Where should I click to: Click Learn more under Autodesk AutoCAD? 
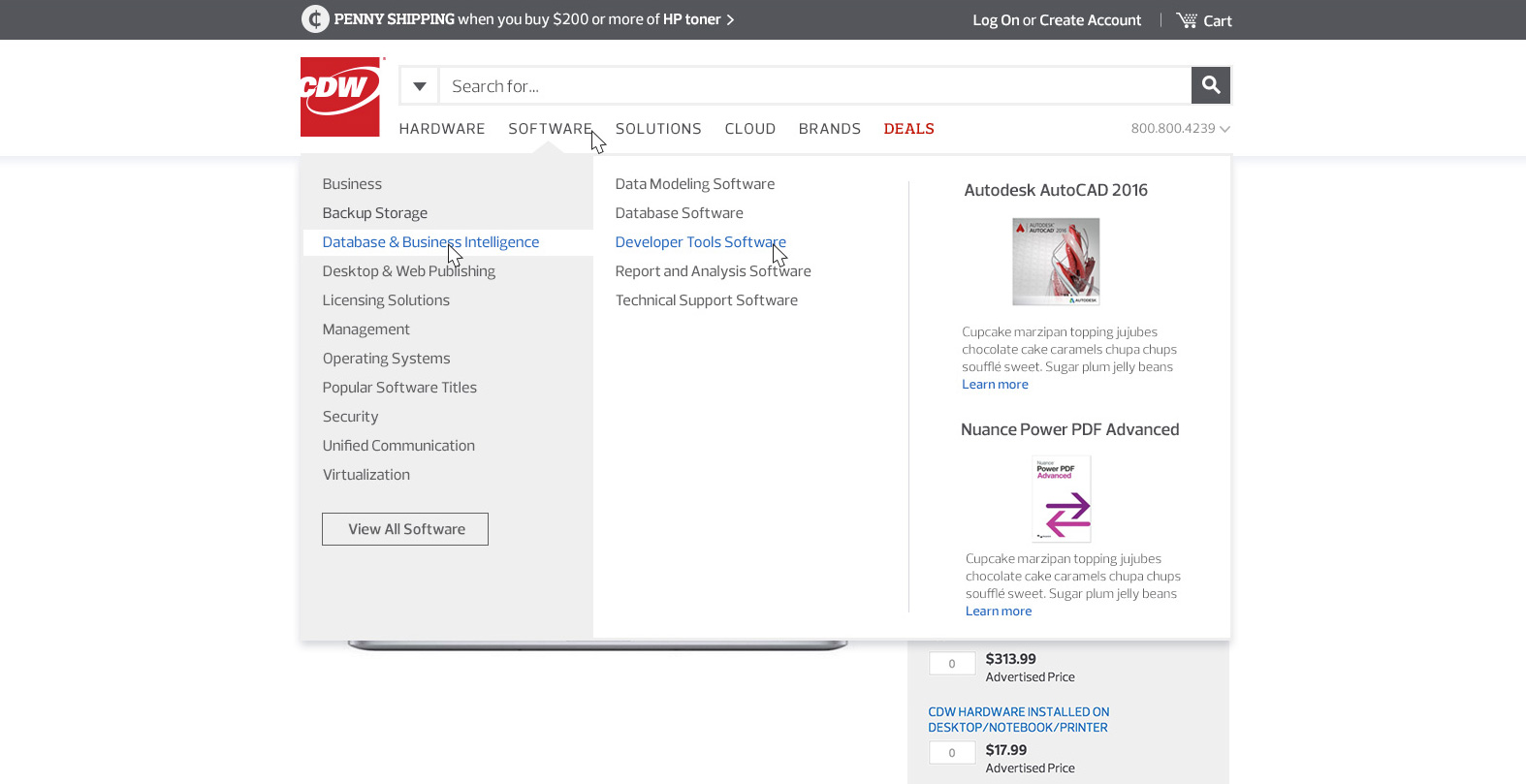(995, 385)
